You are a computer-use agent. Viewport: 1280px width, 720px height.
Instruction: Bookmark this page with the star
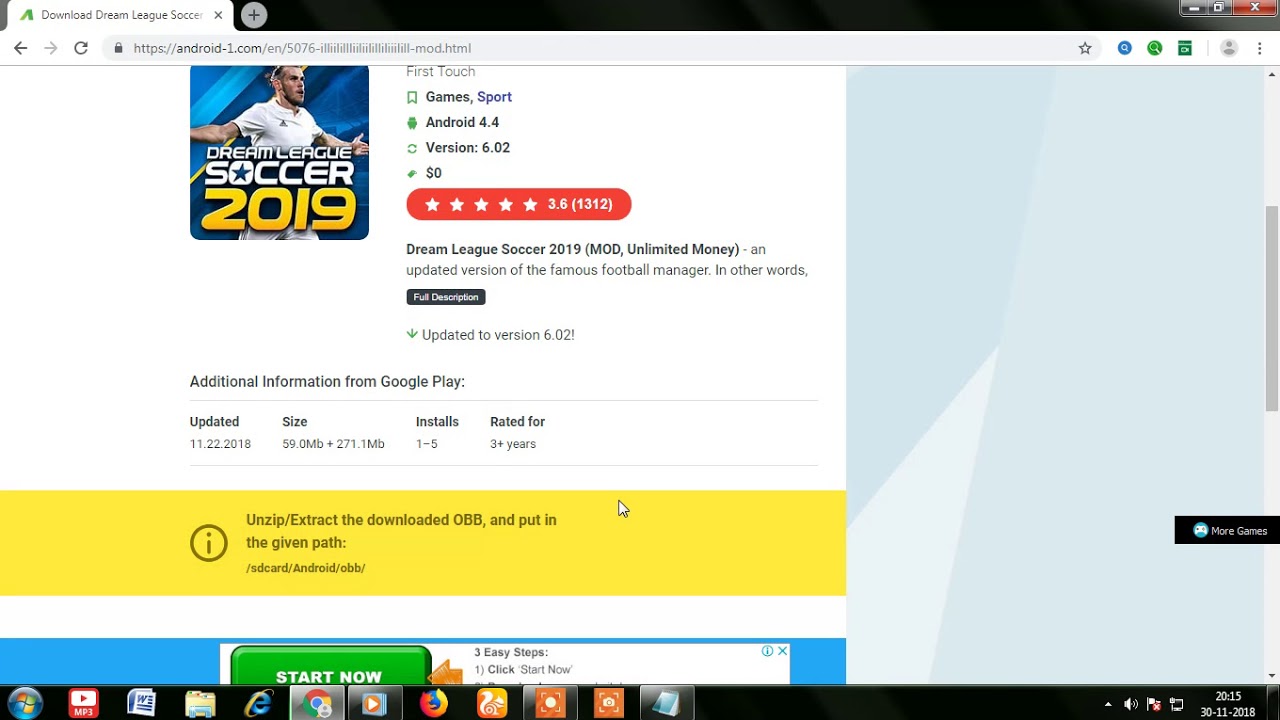point(1085,48)
